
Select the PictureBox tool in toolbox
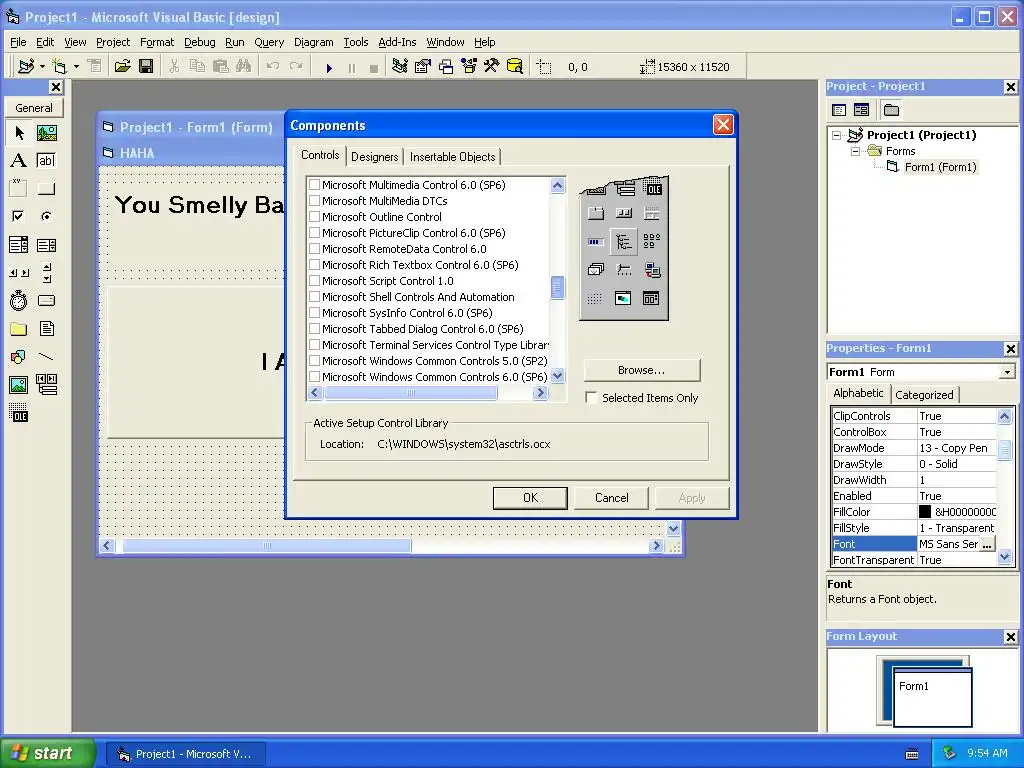pos(46,133)
